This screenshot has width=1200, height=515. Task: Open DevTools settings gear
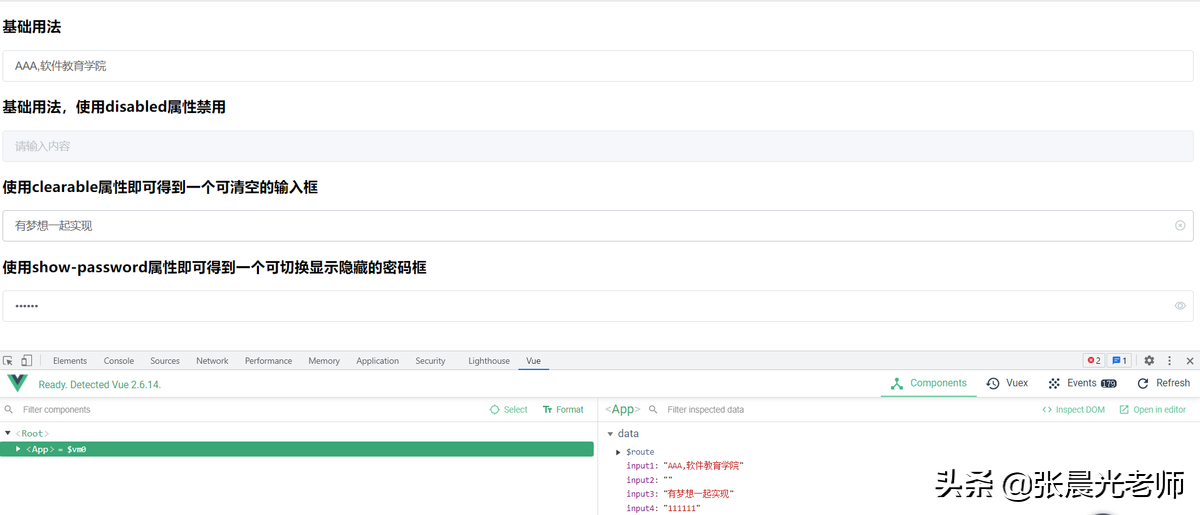click(x=1149, y=361)
